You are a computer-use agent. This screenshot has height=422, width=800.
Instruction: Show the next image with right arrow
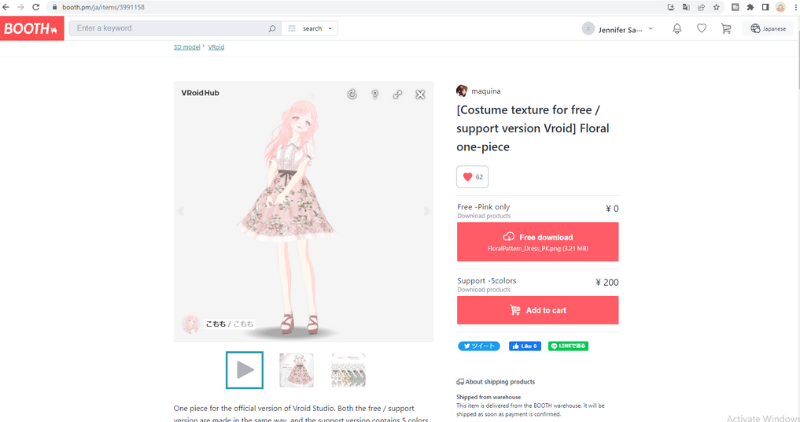(427, 211)
